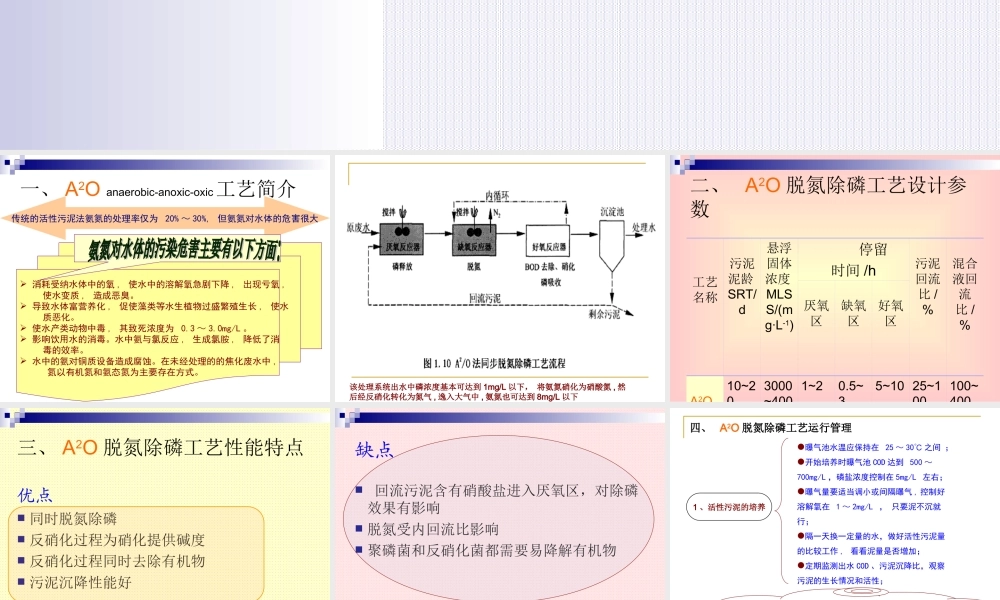This screenshot has height=600, width=1000.
Task: Click the 处理水 outlet label
Action: click(x=643, y=228)
